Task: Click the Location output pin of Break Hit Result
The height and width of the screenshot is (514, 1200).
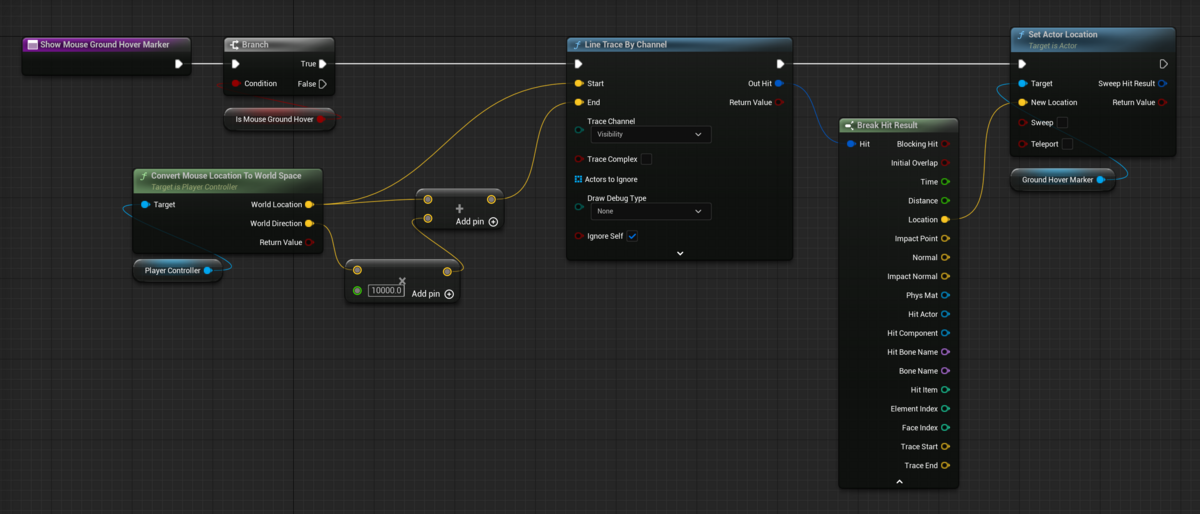Action: click(x=945, y=219)
